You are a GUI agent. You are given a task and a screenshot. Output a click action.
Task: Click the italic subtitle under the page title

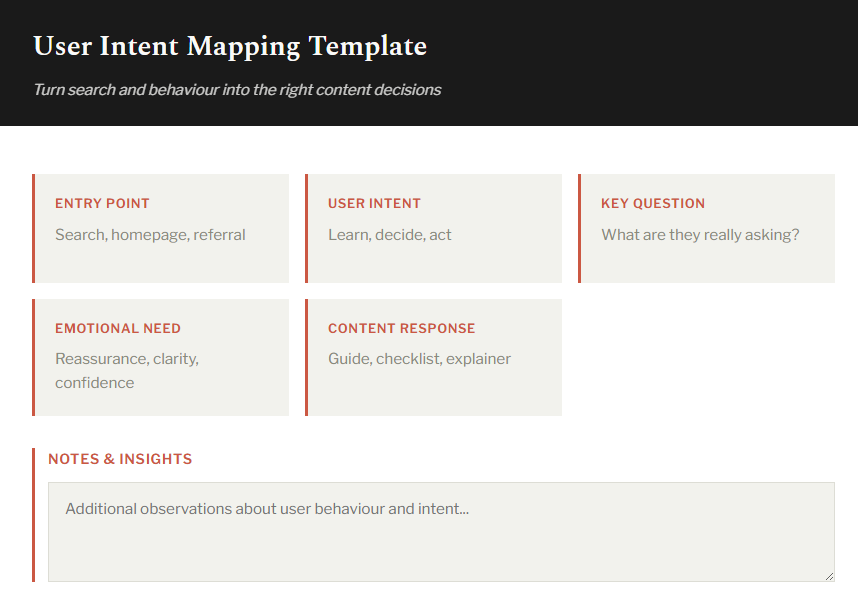click(237, 90)
